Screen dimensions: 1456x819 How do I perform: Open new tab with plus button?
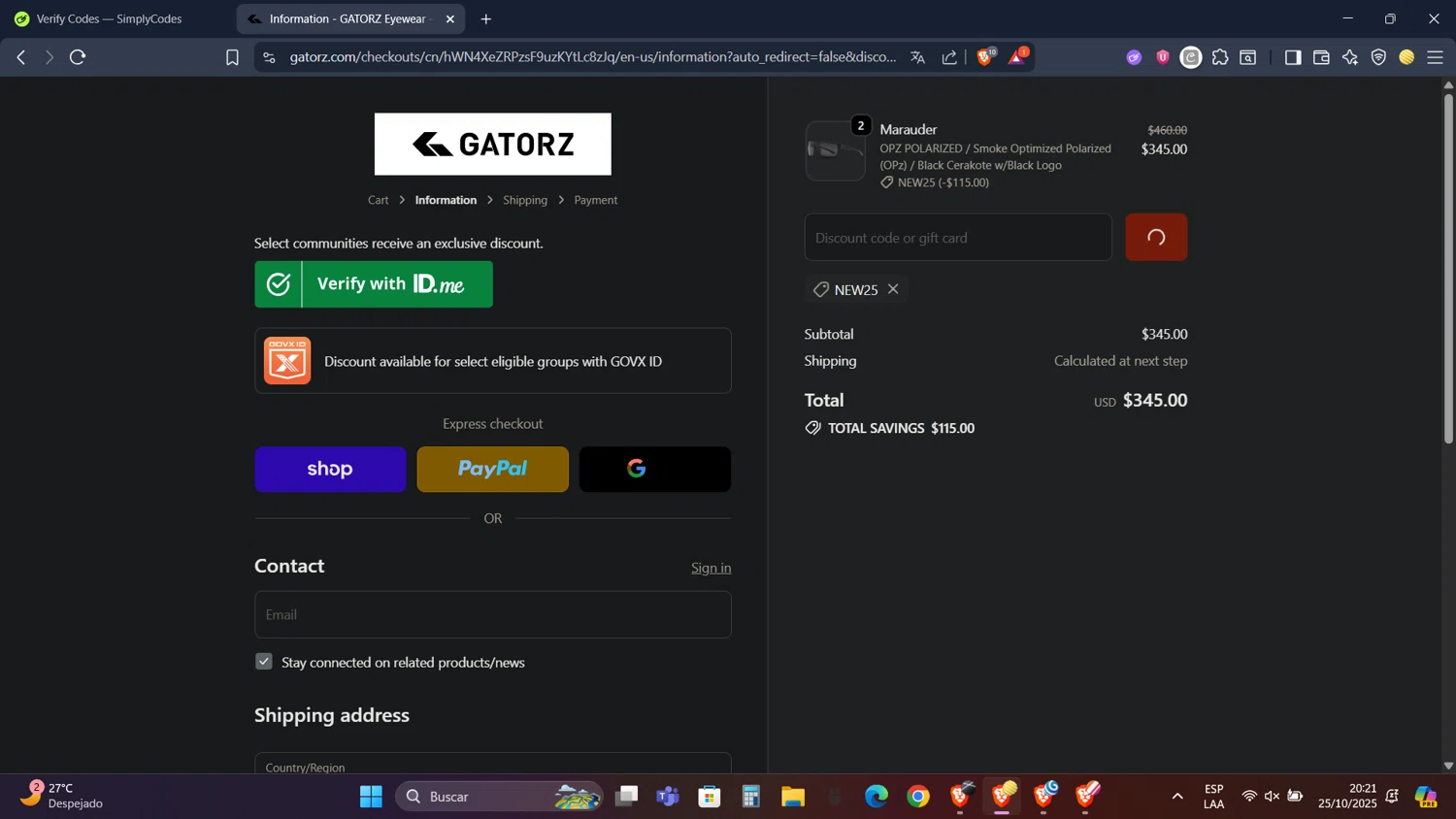[x=486, y=18]
